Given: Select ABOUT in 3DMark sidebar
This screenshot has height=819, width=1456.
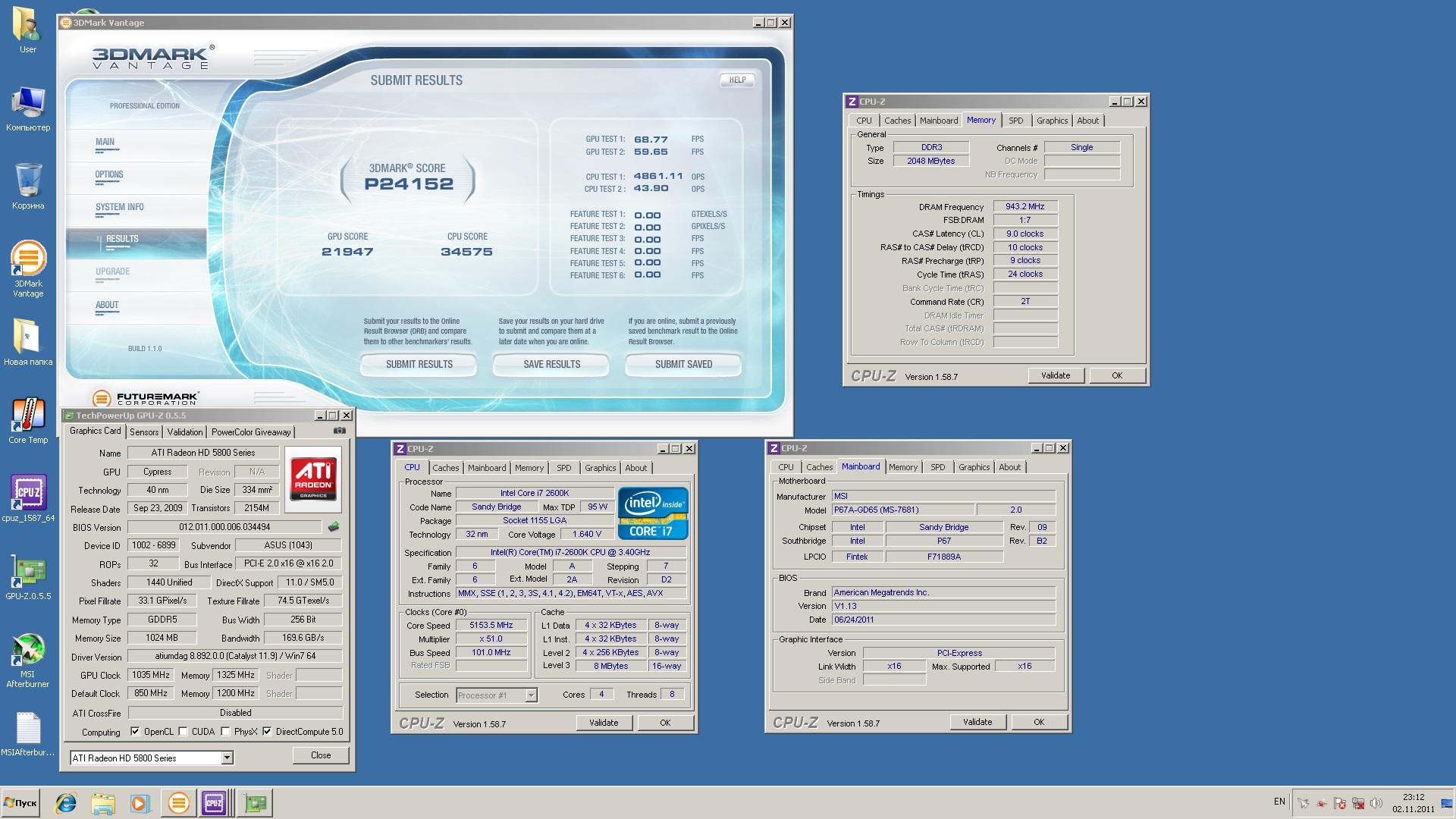Looking at the screenshot, I should pyautogui.click(x=107, y=305).
